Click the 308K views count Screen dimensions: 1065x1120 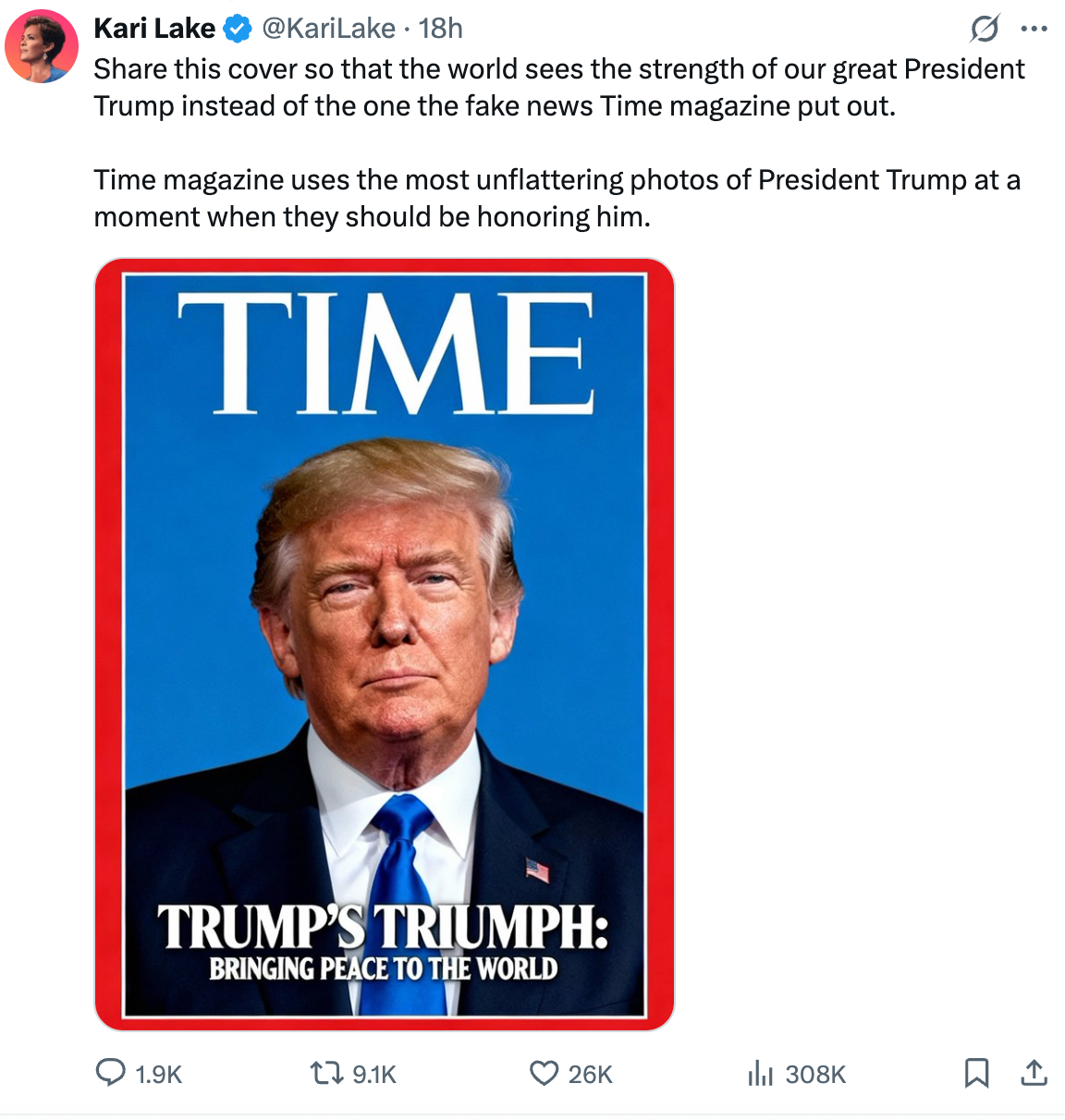815,1074
